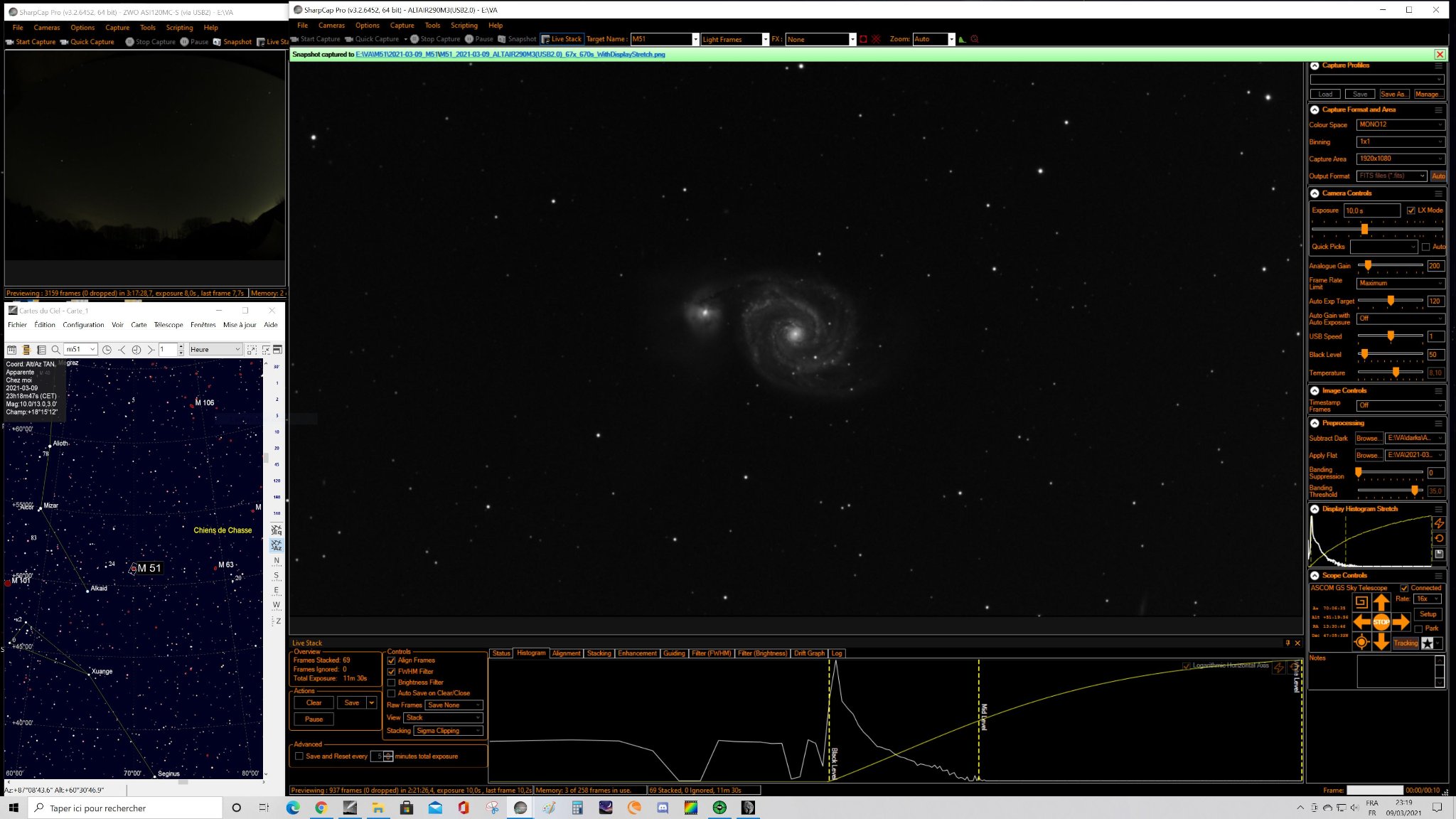
Task: Enable the Auto checkbox next to Quick Picks
Action: (x=1425, y=247)
